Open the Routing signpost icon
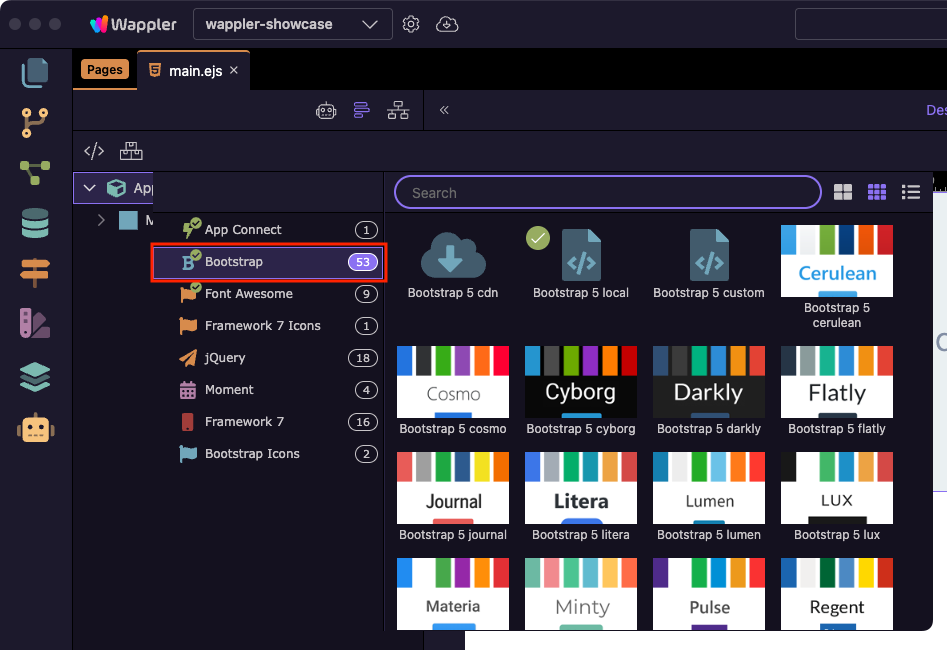The height and width of the screenshot is (650, 947). (x=35, y=272)
